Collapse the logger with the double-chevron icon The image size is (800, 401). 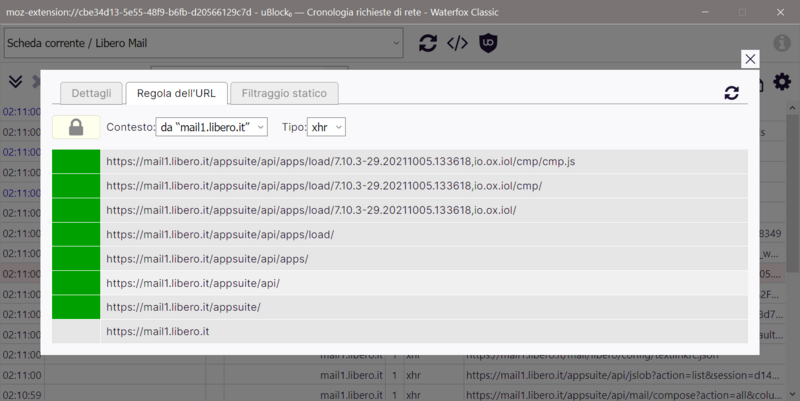tap(15, 82)
